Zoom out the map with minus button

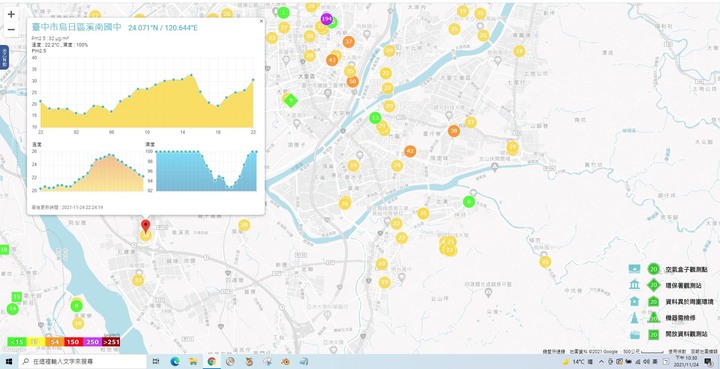tap(11, 30)
